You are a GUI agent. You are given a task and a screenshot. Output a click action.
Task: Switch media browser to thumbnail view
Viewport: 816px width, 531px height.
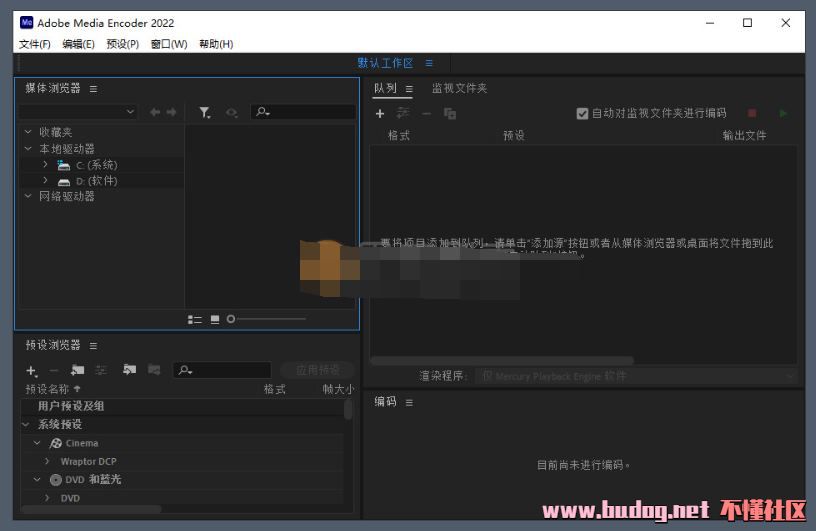(215, 319)
